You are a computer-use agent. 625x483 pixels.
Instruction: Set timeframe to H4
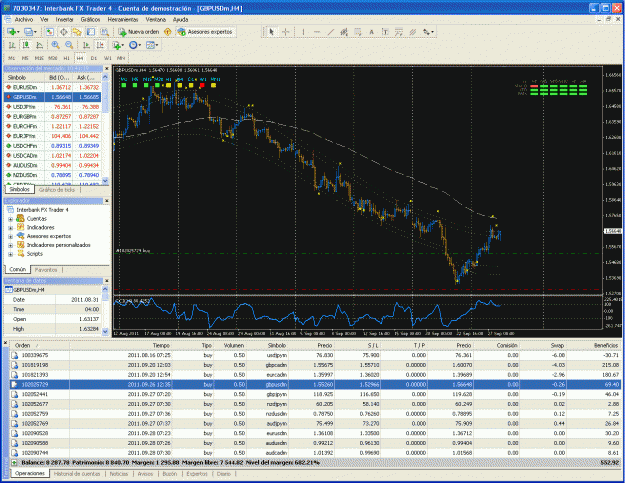[80, 58]
